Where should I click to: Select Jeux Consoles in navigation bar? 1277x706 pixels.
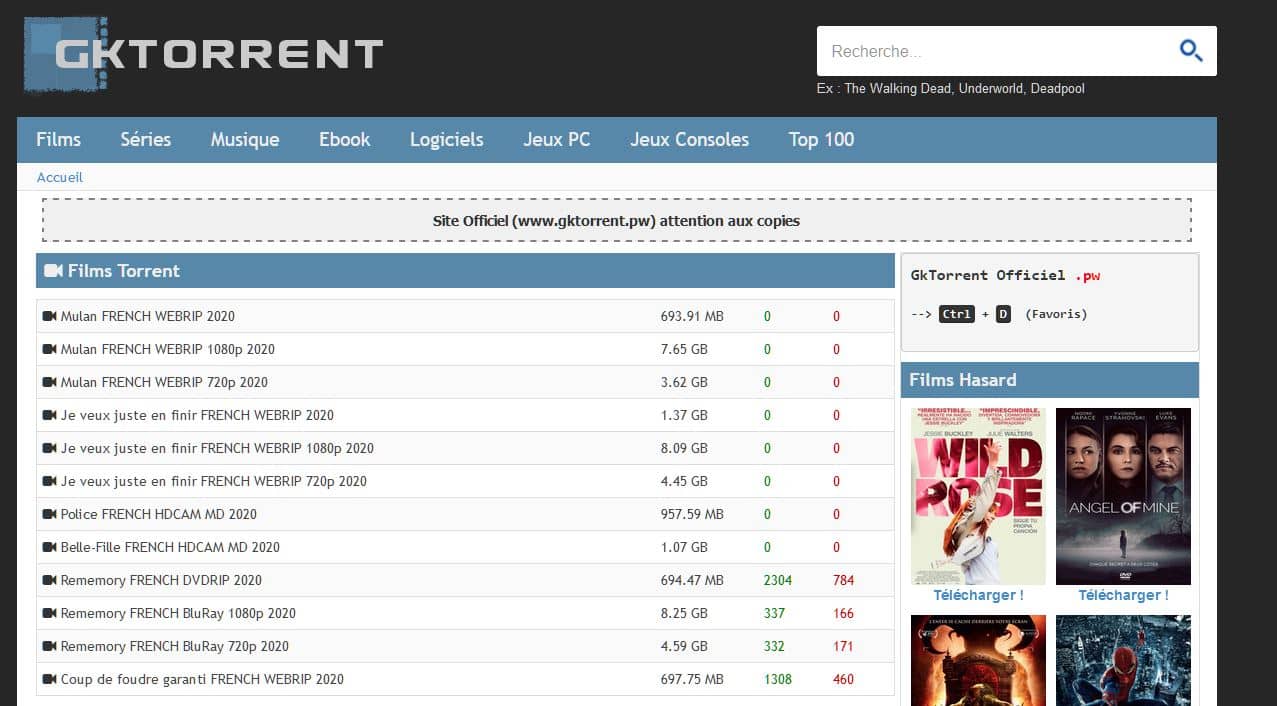point(689,140)
